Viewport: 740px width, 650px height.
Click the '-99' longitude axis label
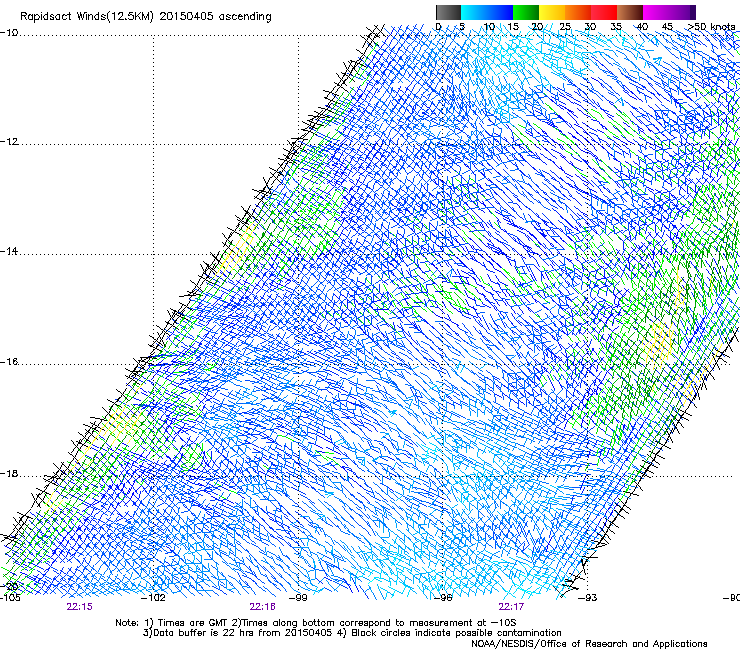click(298, 598)
